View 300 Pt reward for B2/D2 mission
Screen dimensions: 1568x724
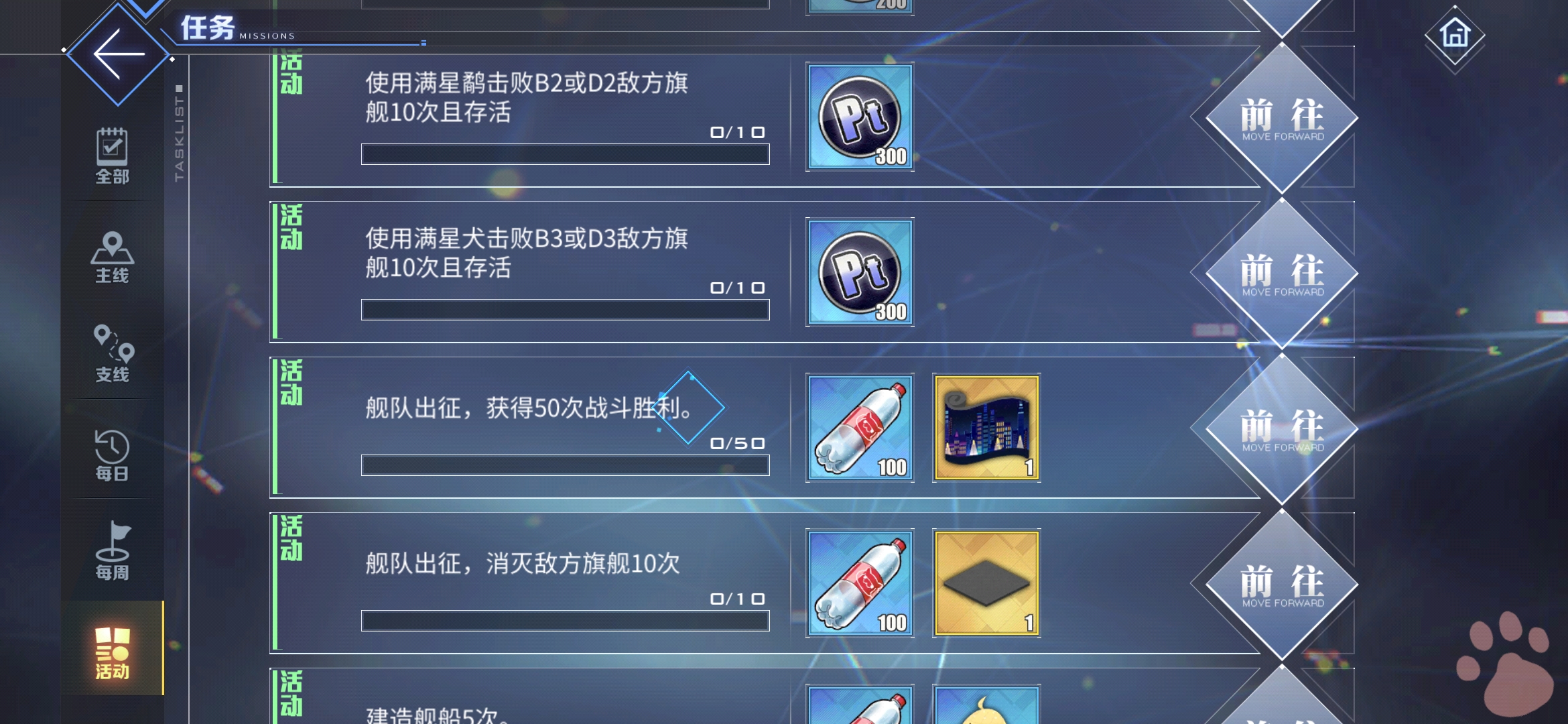pos(860,117)
